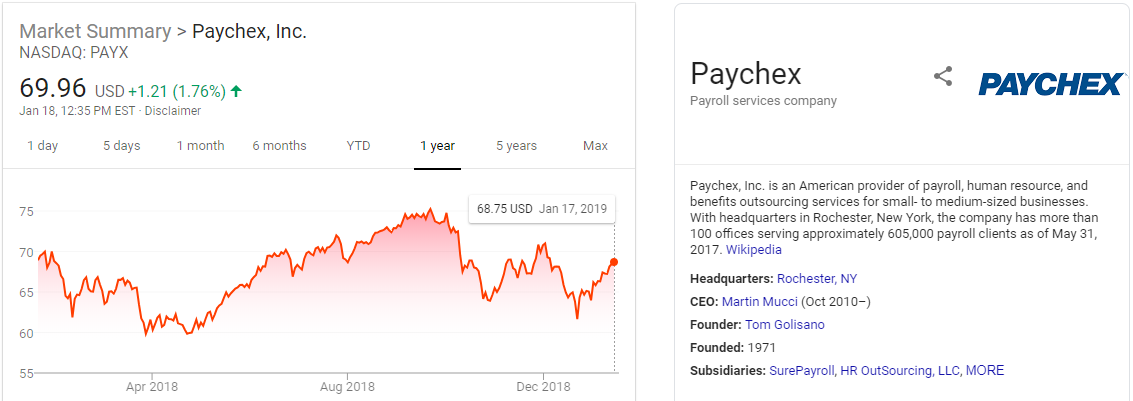Open the Wikipedia link
Screen dimensions: 1133x401
click(753, 250)
